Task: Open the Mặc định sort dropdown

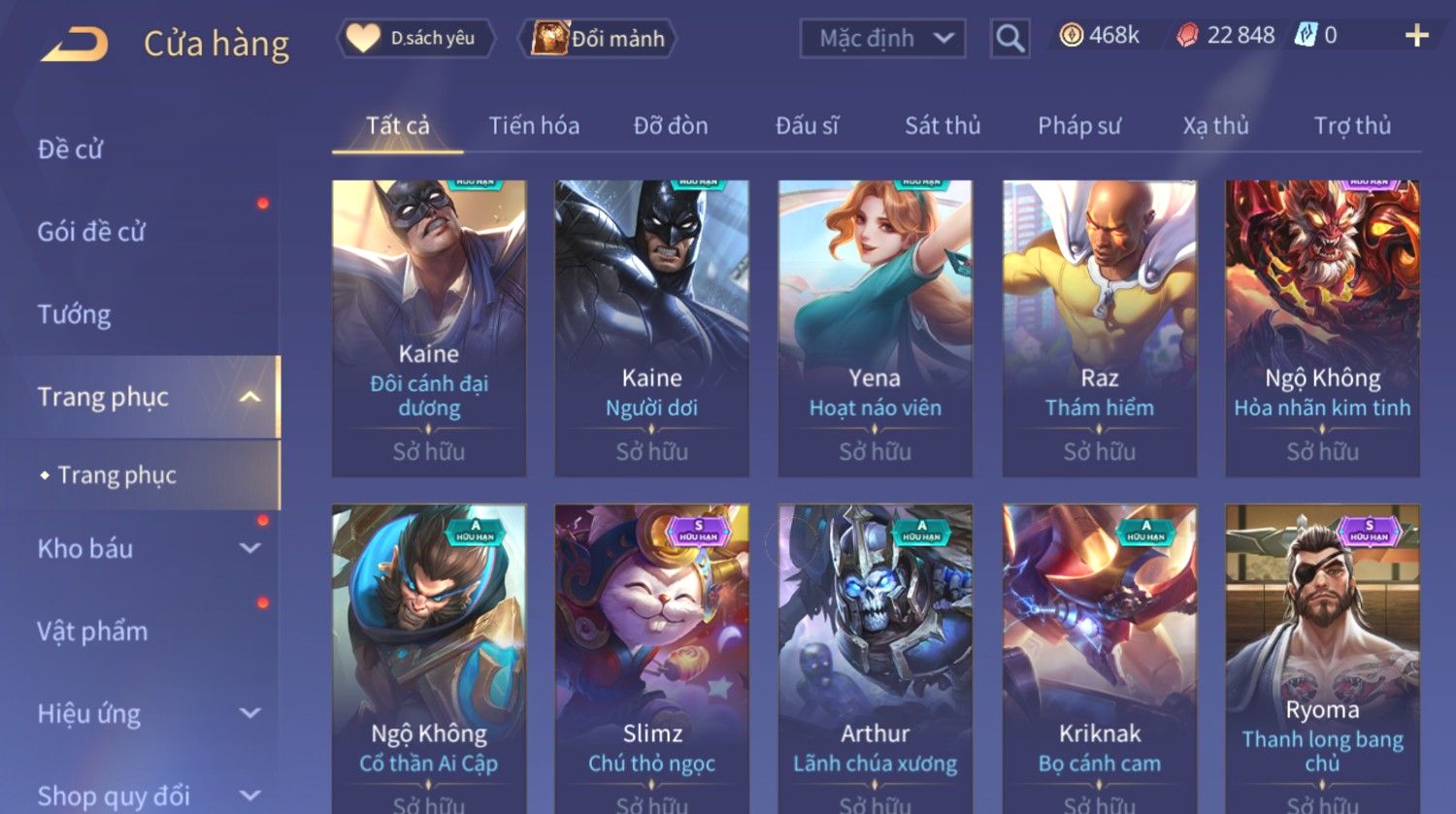Action: pos(882,39)
